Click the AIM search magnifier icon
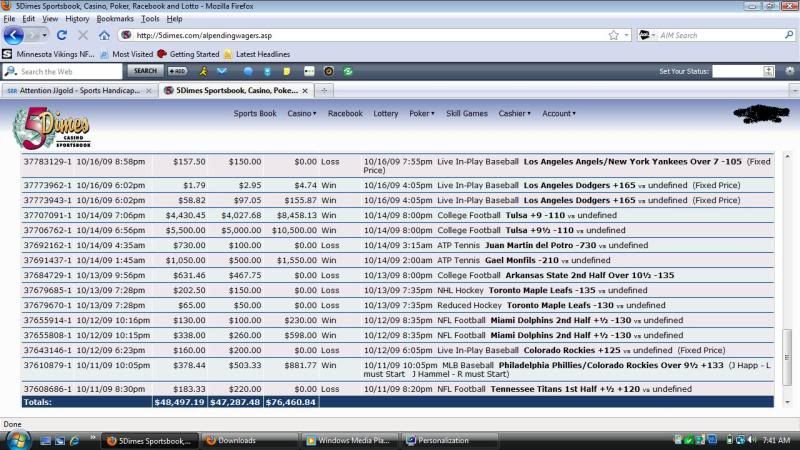This screenshot has height=450, width=800. click(x=789, y=35)
